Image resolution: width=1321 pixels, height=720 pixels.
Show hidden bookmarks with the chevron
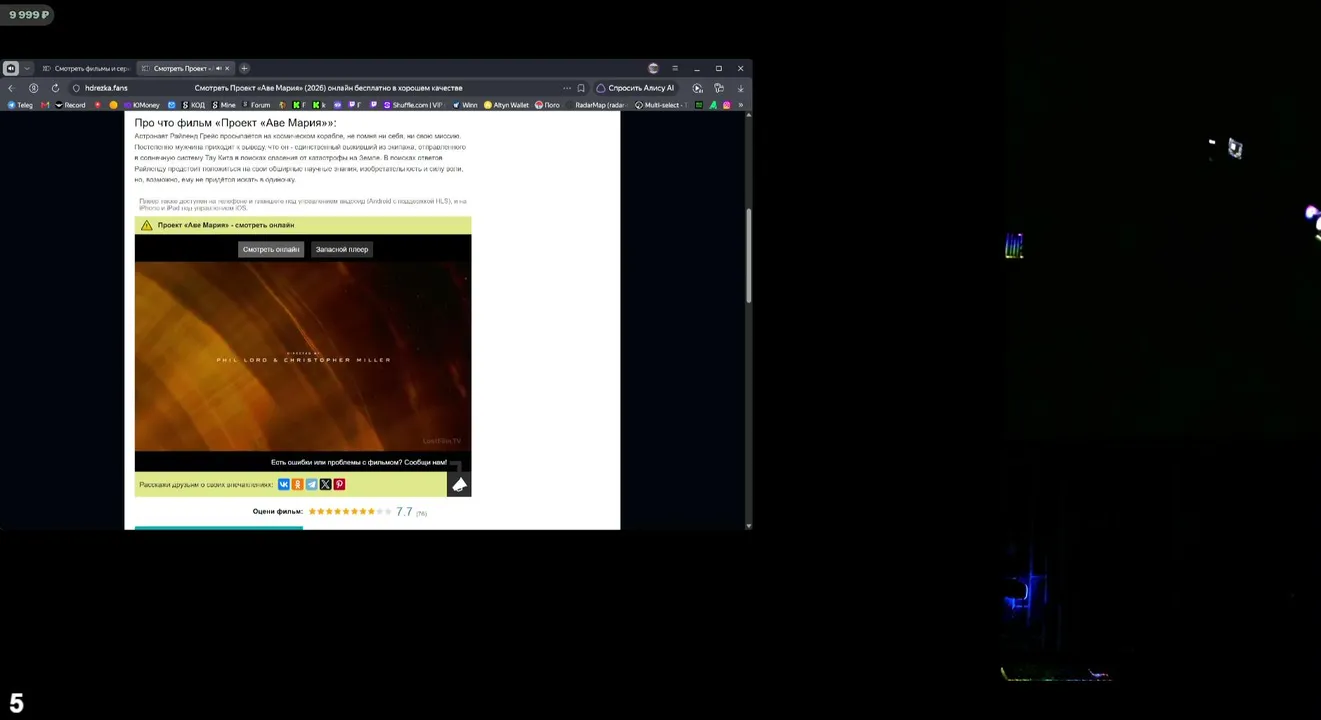(x=741, y=105)
